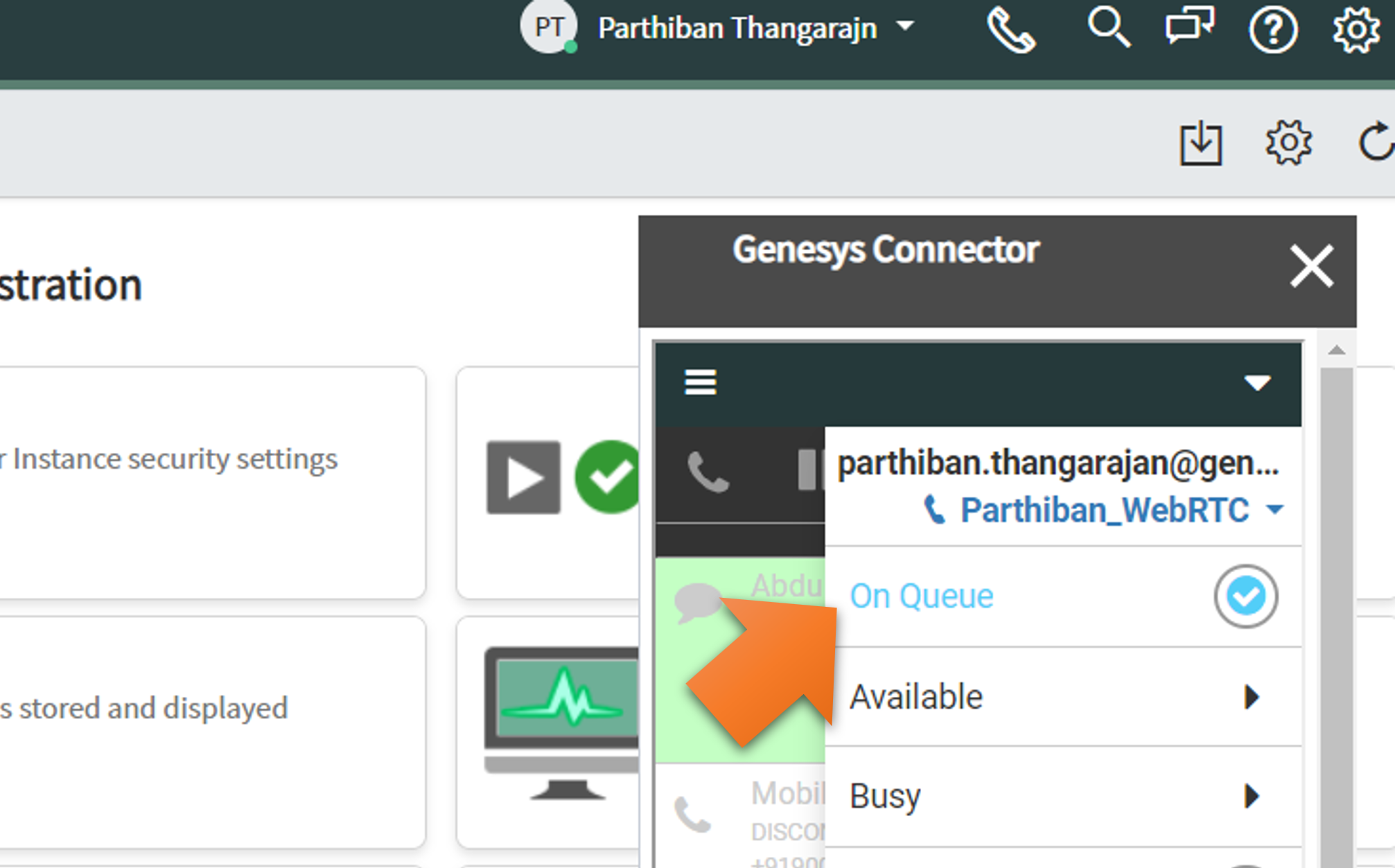Click the parthiban.thangarajan@gen... email text
Image resolution: width=1395 pixels, height=868 pixels.
1058,463
